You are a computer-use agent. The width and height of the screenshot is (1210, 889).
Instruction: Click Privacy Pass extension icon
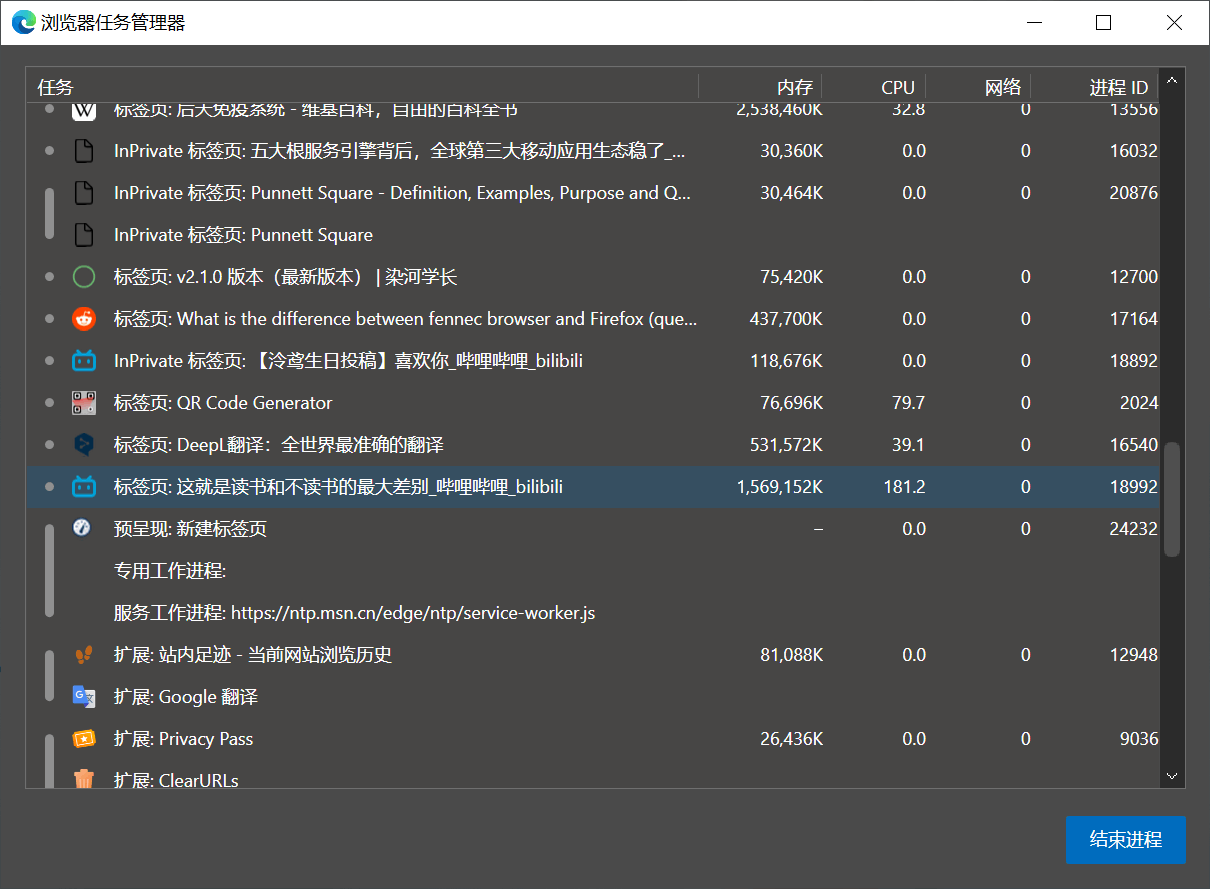[84, 739]
